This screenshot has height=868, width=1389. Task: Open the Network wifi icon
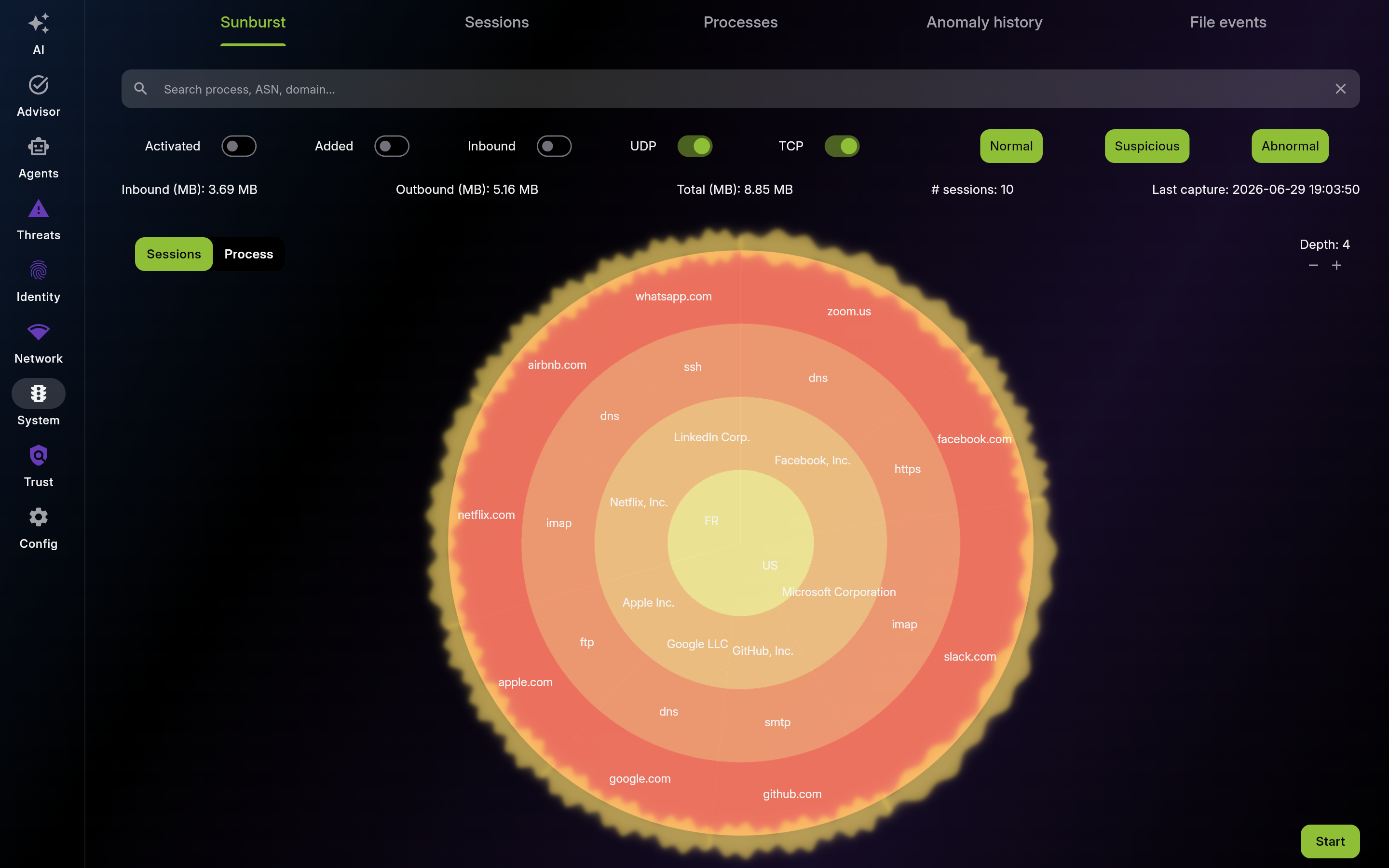(x=39, y=332)
